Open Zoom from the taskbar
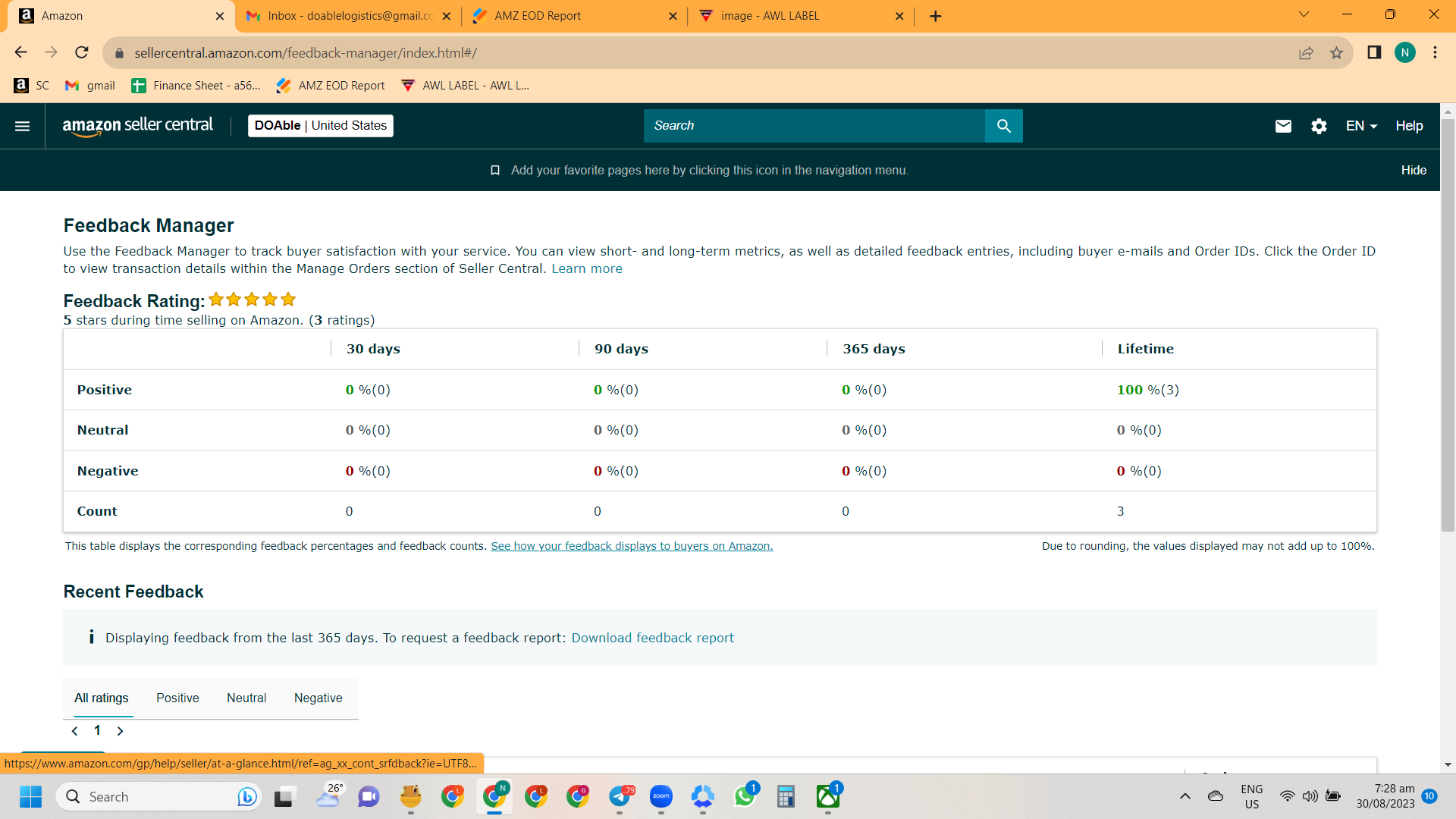Screen dimensions: 1456x819 click(661, 797)
